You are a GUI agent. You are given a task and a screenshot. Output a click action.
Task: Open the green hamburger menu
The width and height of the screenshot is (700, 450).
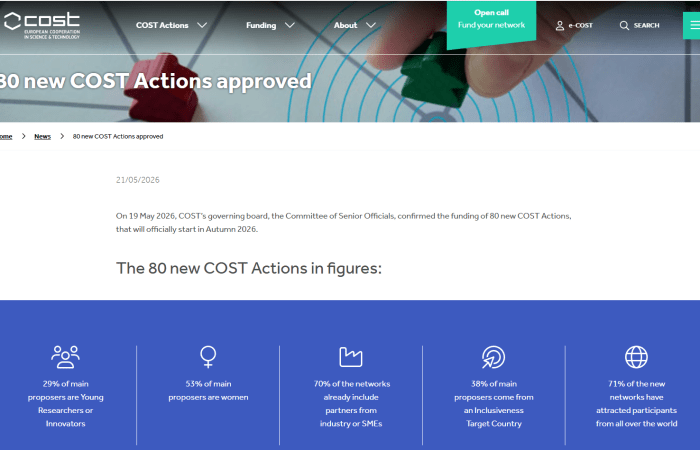click(x=692, y=25)
